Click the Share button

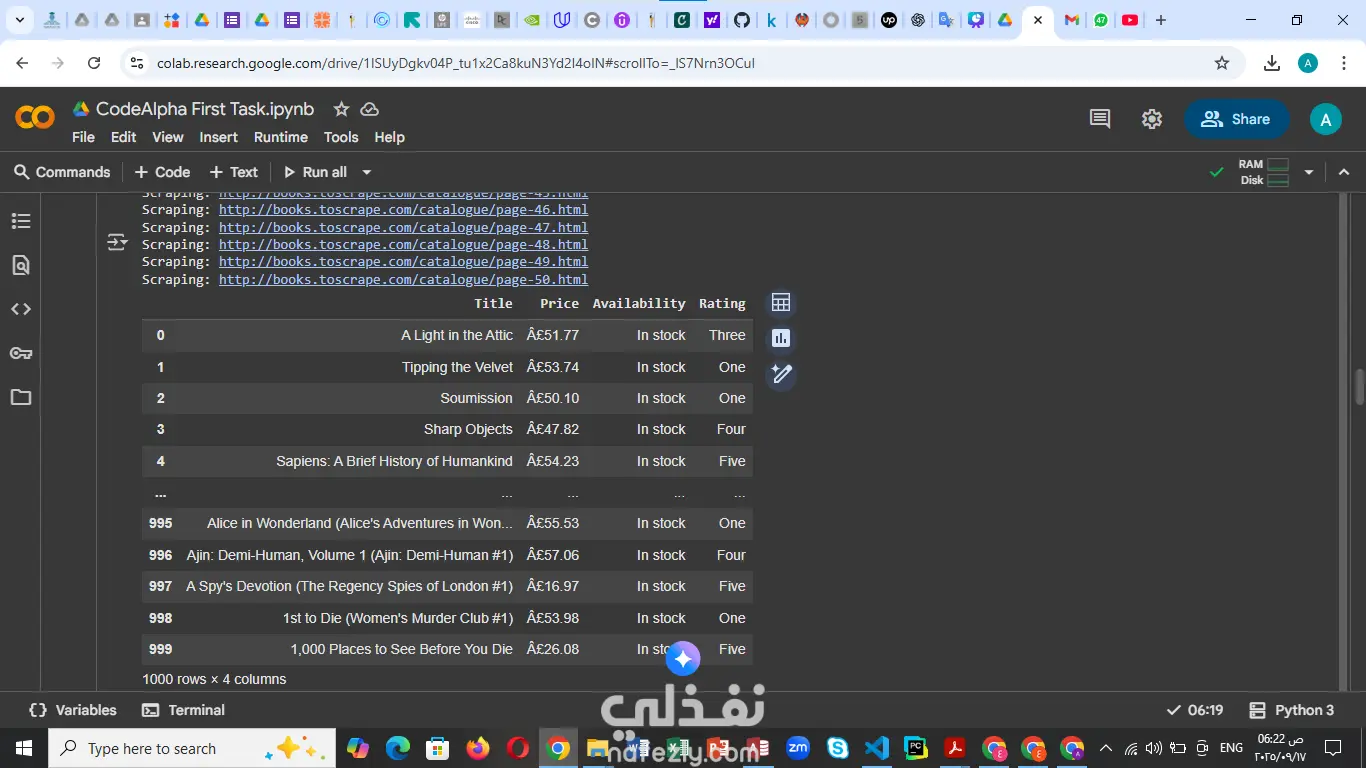(1236, 119)
